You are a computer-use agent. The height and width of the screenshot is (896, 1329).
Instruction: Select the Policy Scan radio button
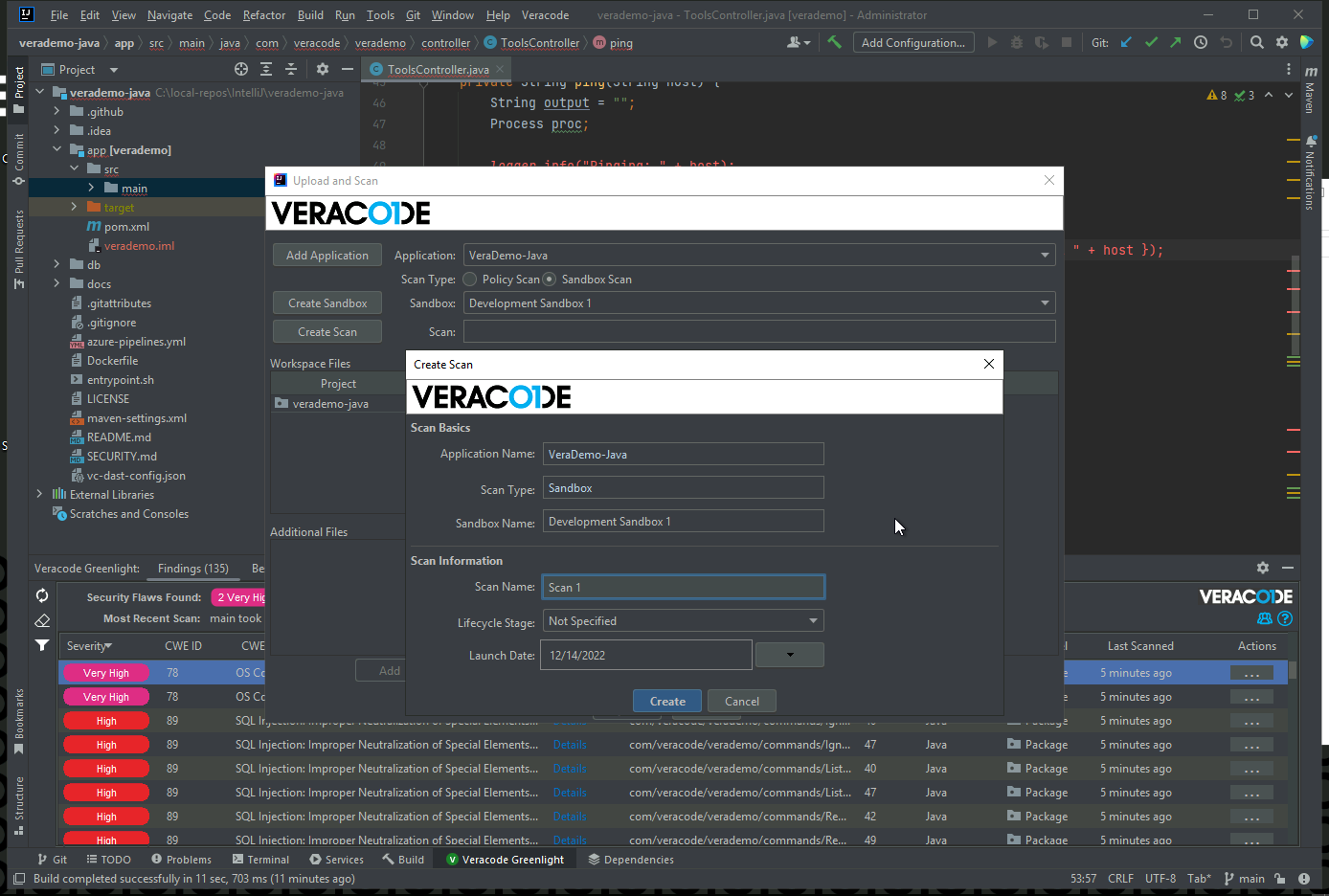coord(470,280)
